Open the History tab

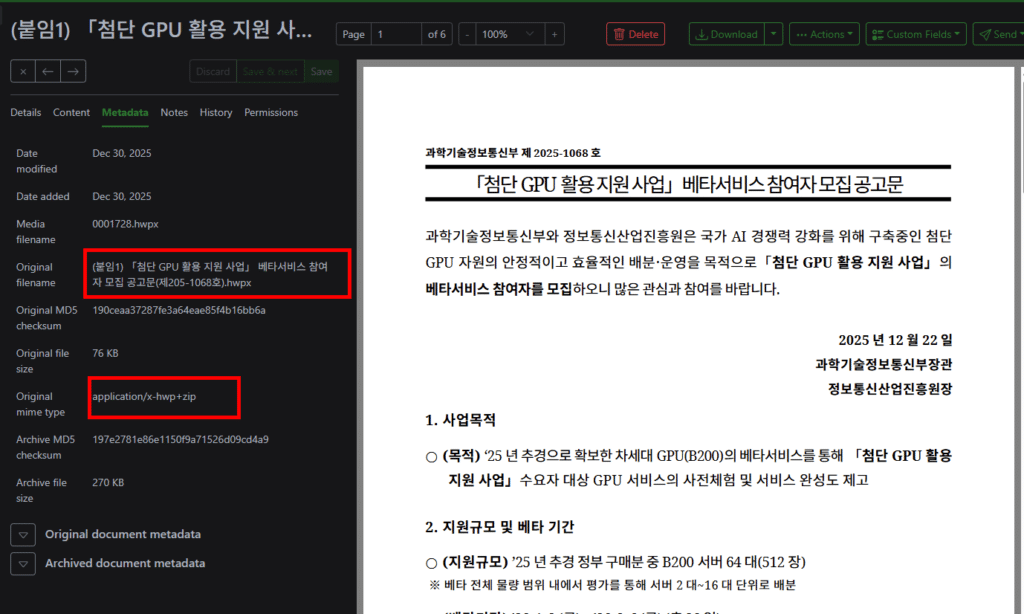pyautogui.click(x=215, y=113)
